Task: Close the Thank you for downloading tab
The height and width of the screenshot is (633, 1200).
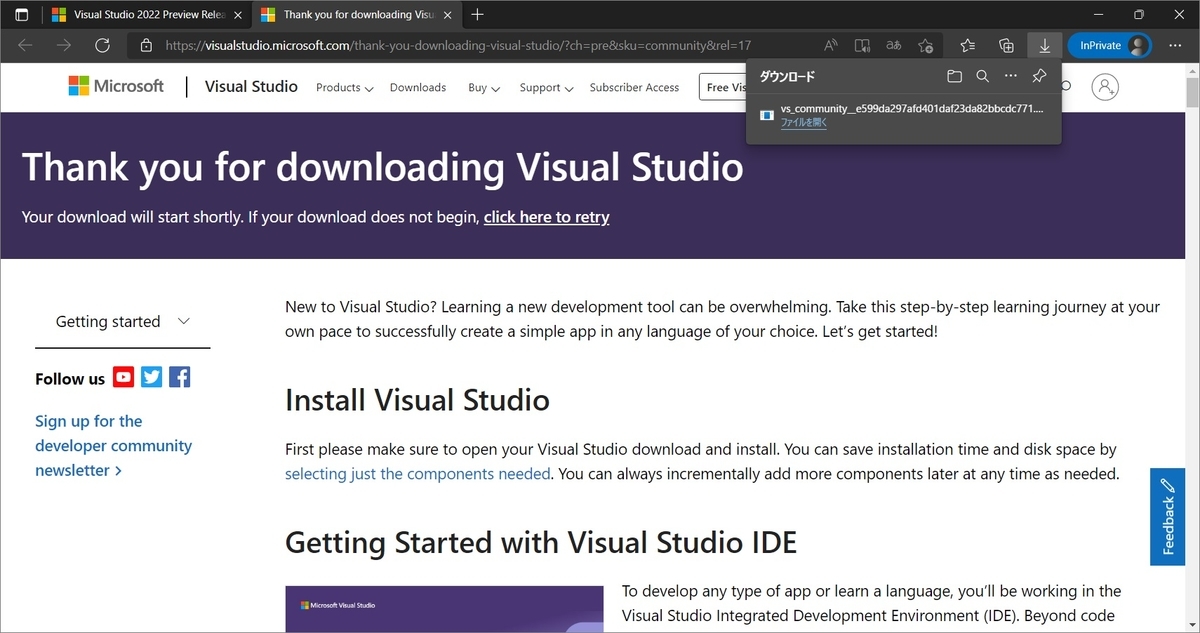Action: coord(447,15)
